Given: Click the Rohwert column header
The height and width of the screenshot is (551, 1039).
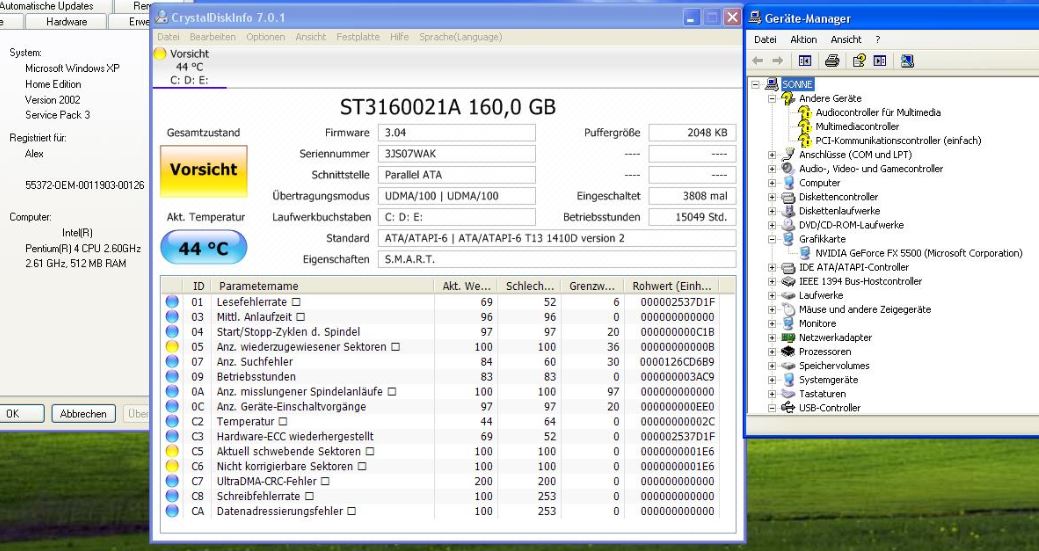Looking at the screenshot, I should 672,286.
